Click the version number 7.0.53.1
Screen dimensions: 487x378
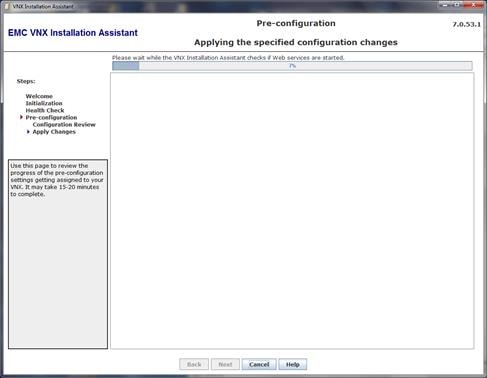tap(466, 24)
